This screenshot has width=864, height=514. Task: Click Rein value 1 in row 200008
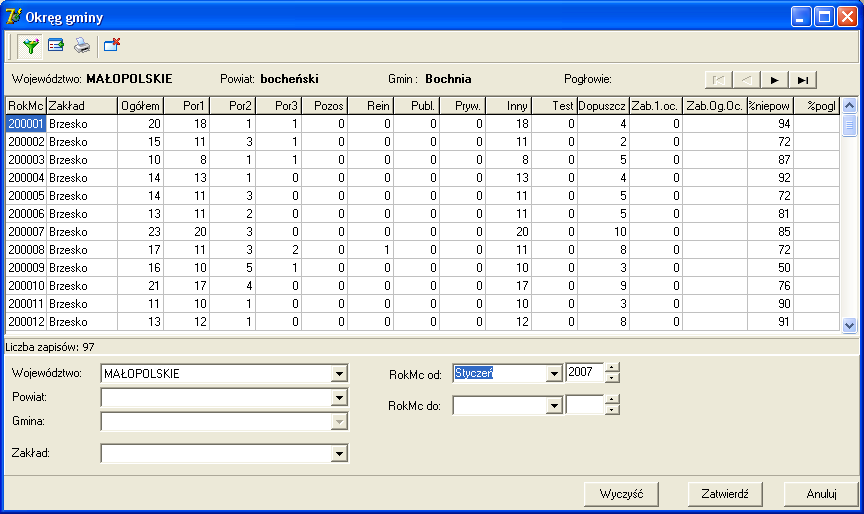(x=370, y=250)
